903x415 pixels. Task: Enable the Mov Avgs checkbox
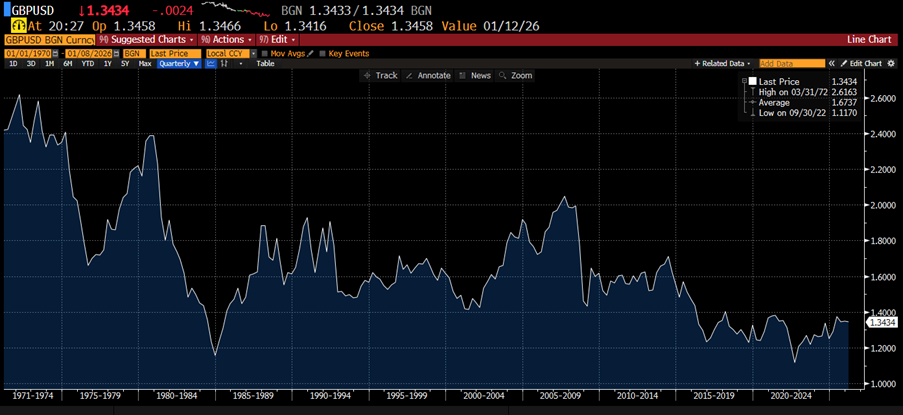pos(266,52)
